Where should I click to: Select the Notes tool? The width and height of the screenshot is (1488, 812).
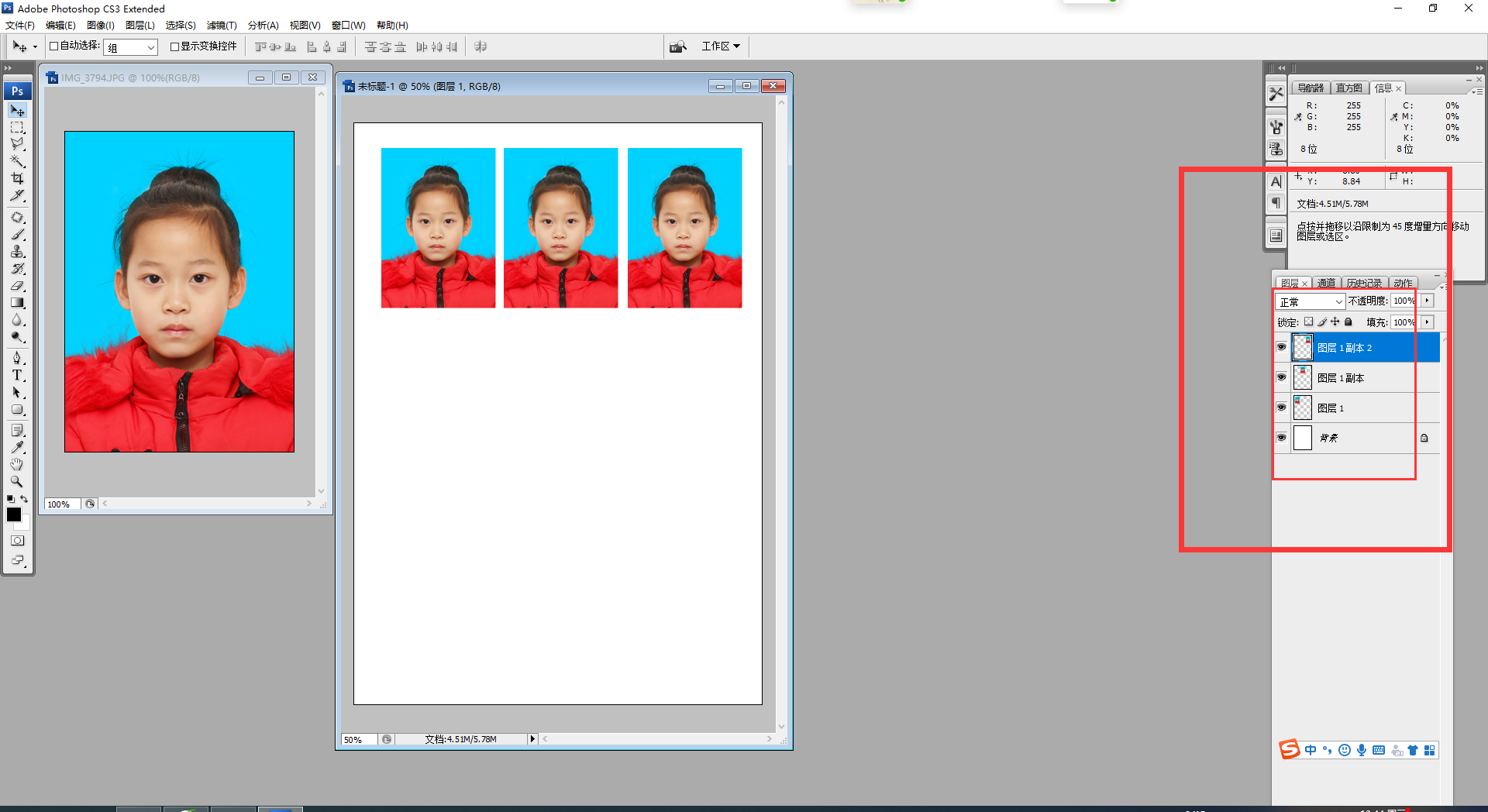17,430
